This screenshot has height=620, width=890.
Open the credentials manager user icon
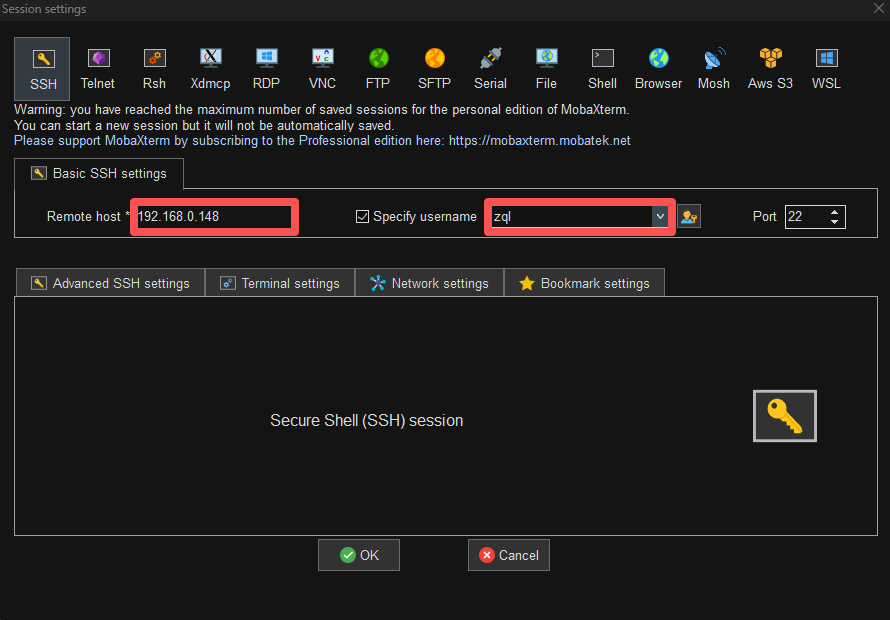(x=688, y=216)
